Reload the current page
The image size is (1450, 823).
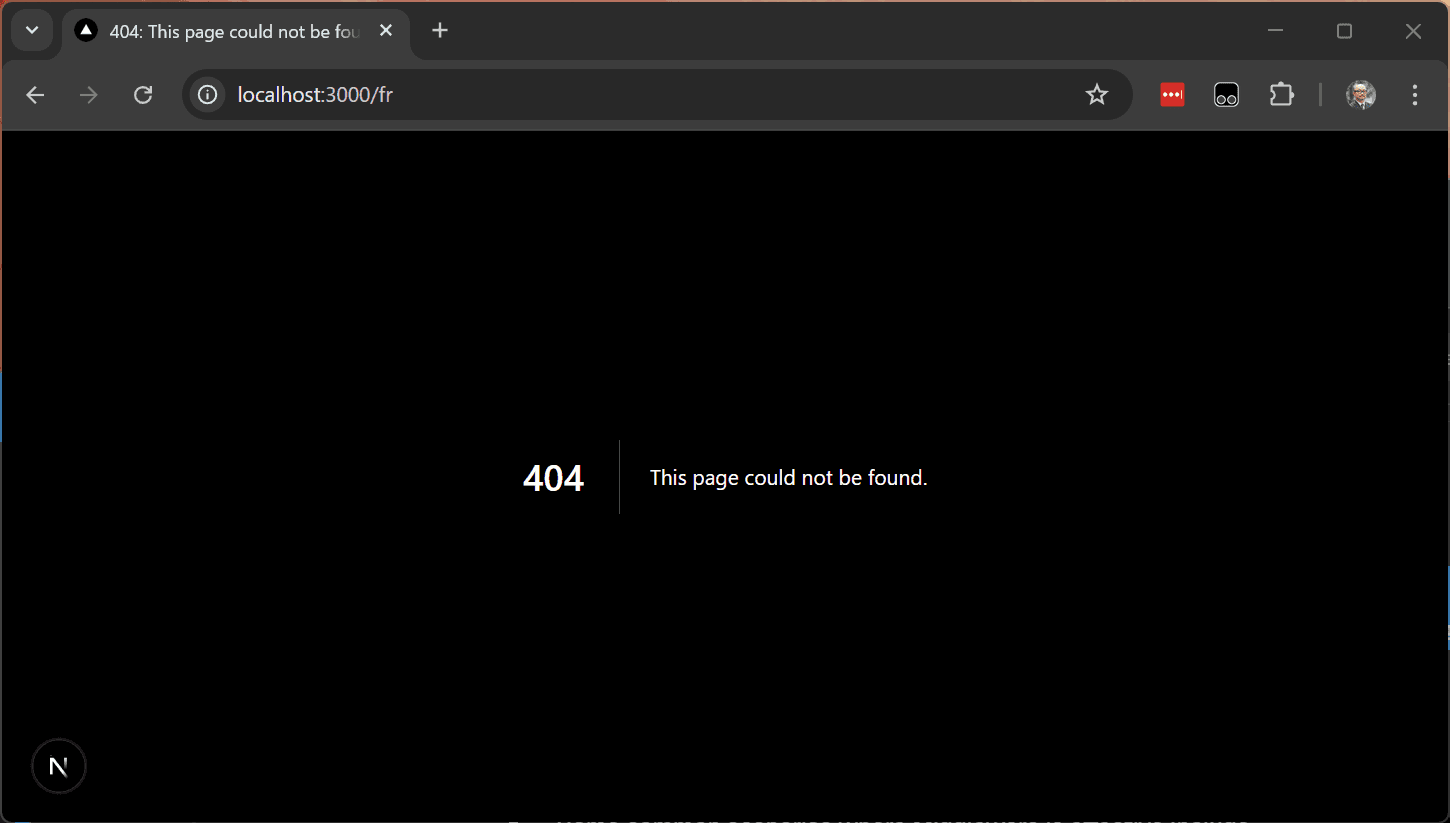143,95
